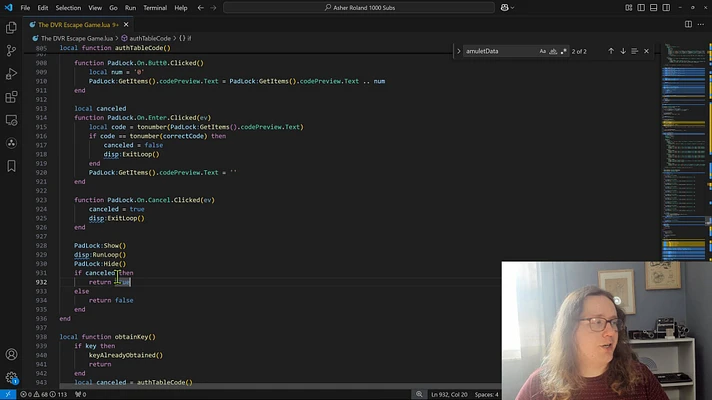The width and height of the screenshot is (712, 400).
Task: Open the Explorer view in activity bar
Action: click(x=11, y=28)
